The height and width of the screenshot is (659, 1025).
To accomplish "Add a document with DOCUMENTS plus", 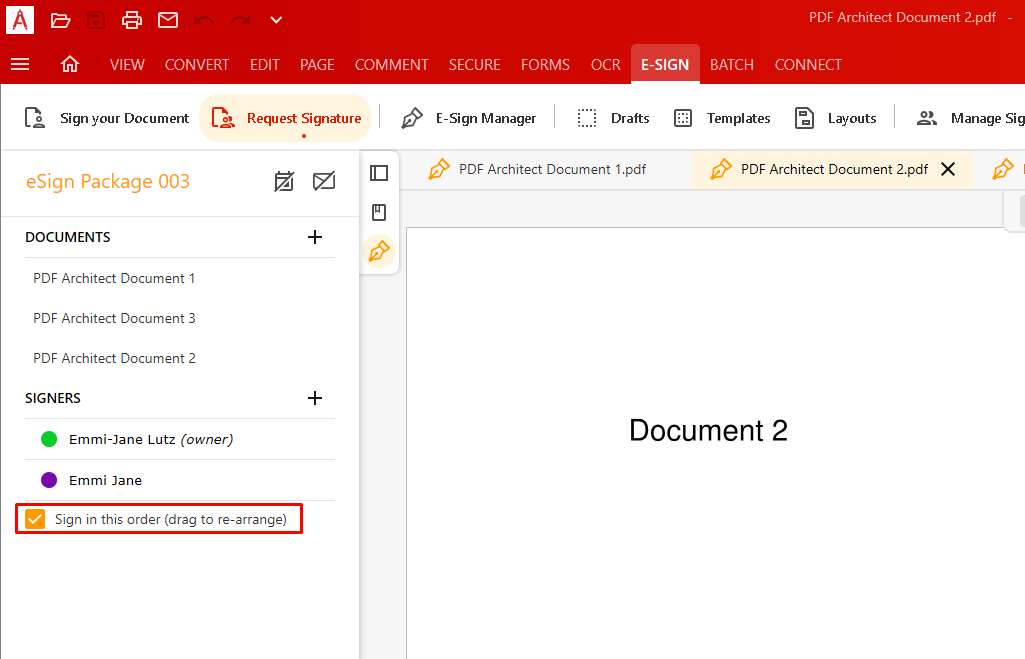I will pyautogui.click(x=315, y=237).
